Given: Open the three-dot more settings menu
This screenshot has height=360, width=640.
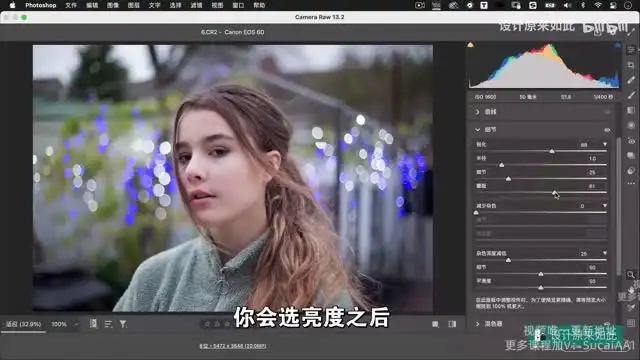Looking at the screenshot, I should pos(631,184).
